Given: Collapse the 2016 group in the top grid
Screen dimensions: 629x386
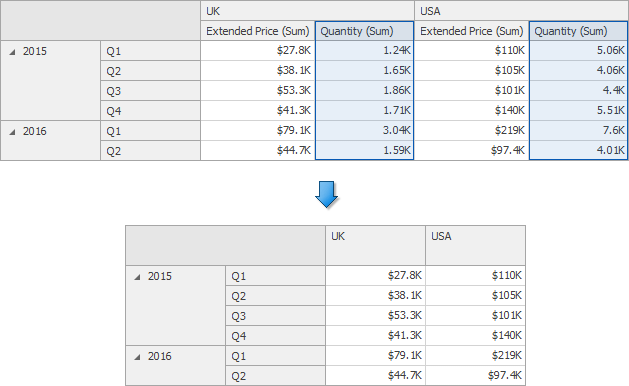Looking at the screenshot, I should tap(12, 132).
